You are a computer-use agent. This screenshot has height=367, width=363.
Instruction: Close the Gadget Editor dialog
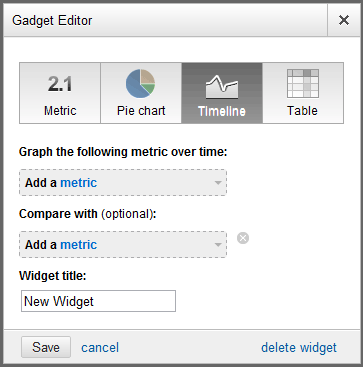pos(344,20)
